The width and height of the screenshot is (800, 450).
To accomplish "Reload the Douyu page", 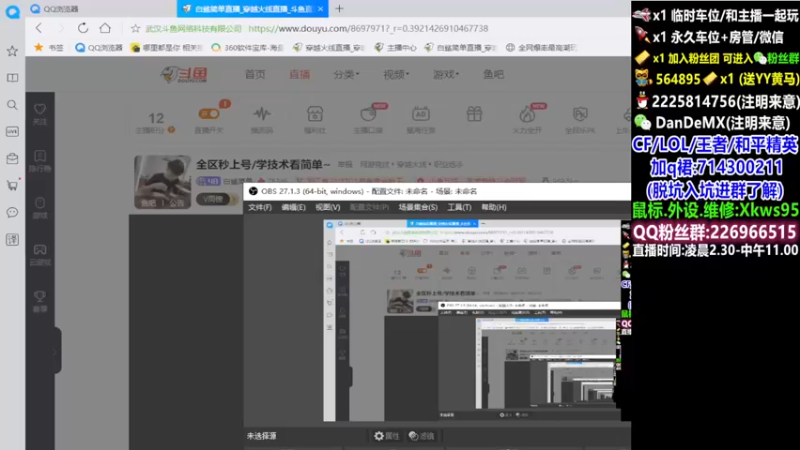I will tap(83, 28).
